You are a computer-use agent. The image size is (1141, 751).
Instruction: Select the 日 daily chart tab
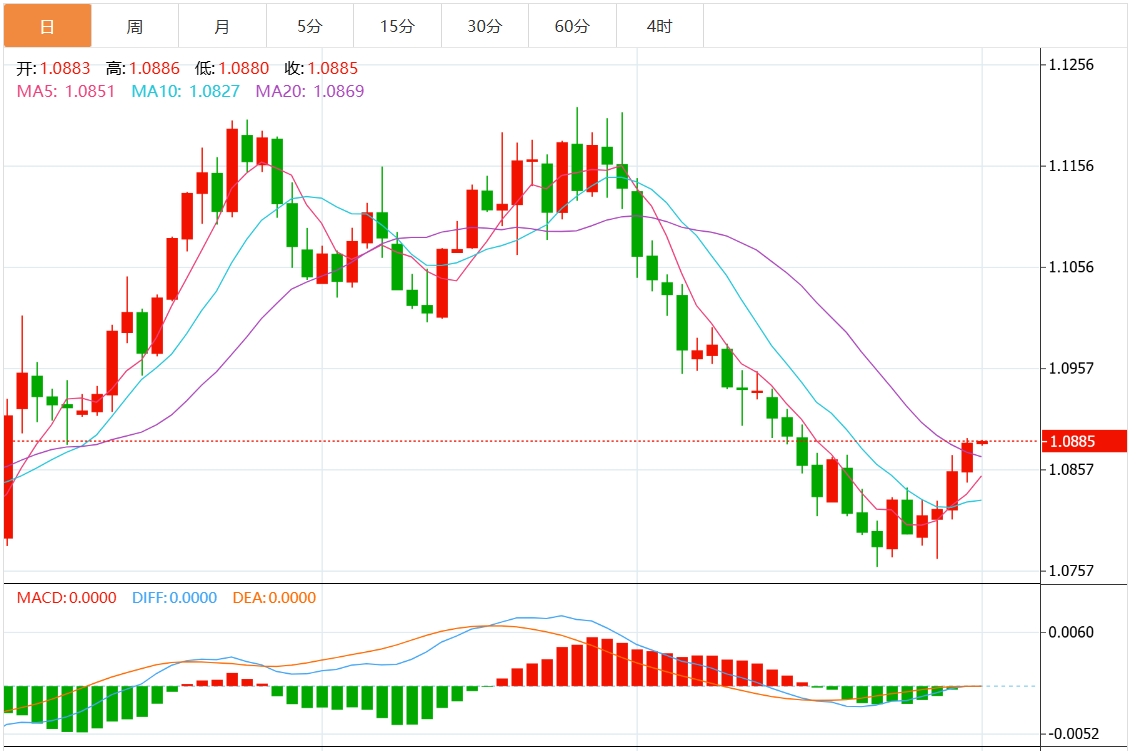[47, 26]
